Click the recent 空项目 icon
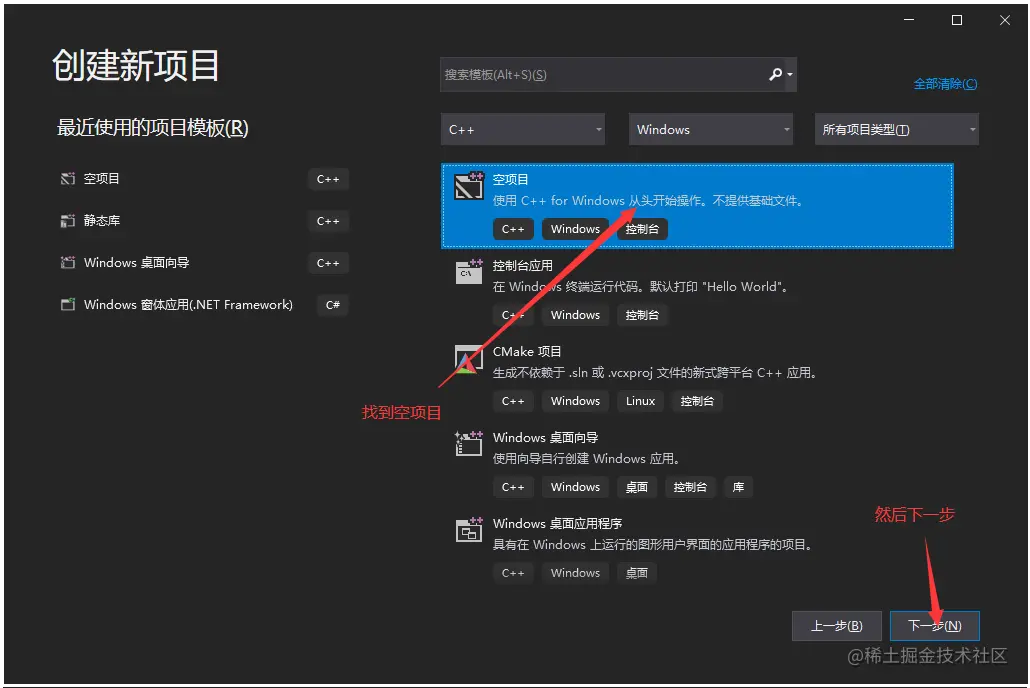This screenshot has height=688, width=1030. point(68,179)
